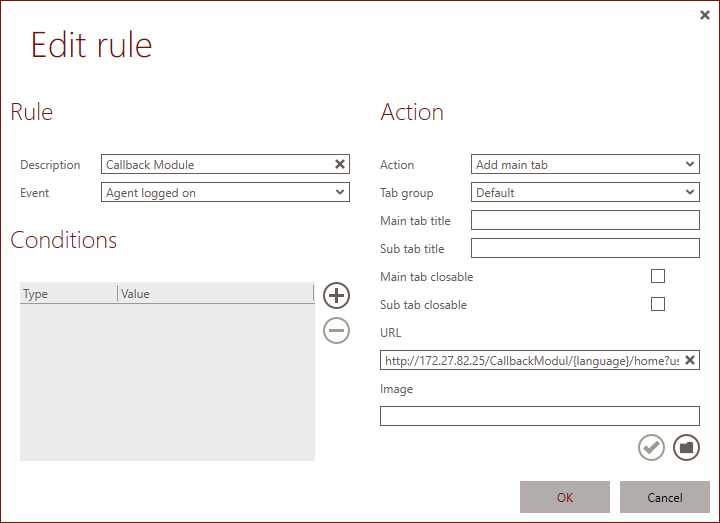This screenshot has width=720, height=523.
Task: Click the checkmark icon below Image field
Action: pos(651,448)
